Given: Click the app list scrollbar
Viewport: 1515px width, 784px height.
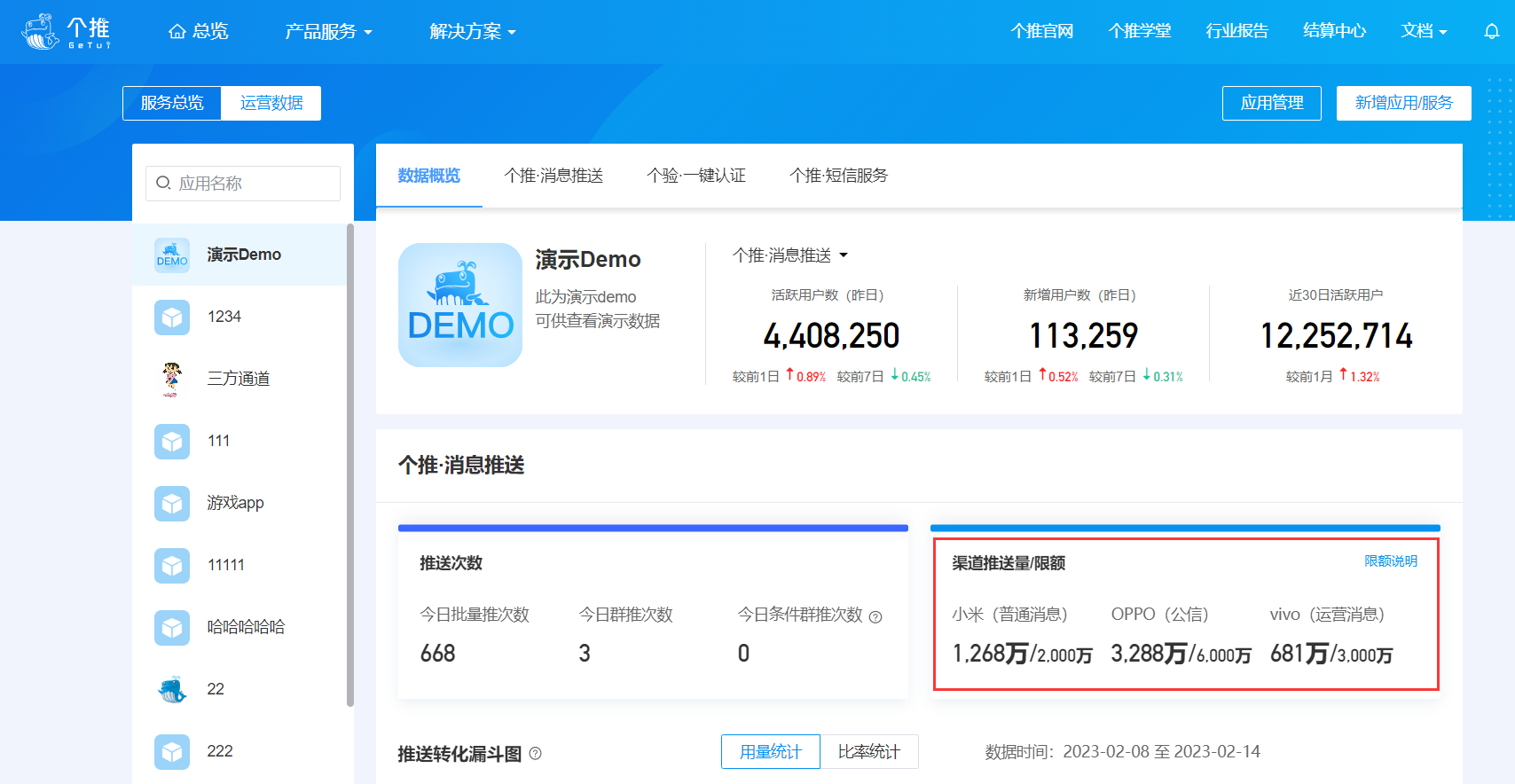Looking at the screenshot, I should click(x=350, y=465).
